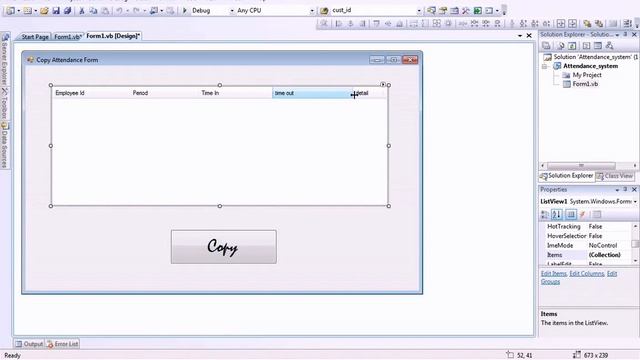The width and height of the screenshot is (640, 360).
Task: Open the Data Sources side tab
Action: coord(4,146)
